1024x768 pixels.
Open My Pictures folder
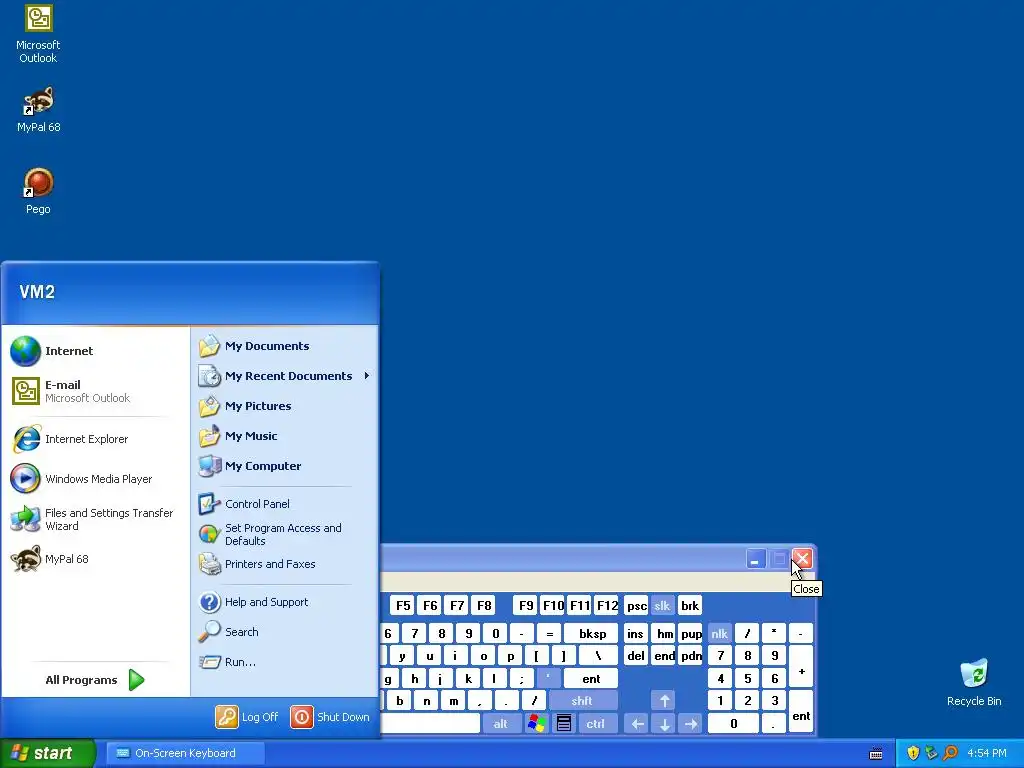285,406
